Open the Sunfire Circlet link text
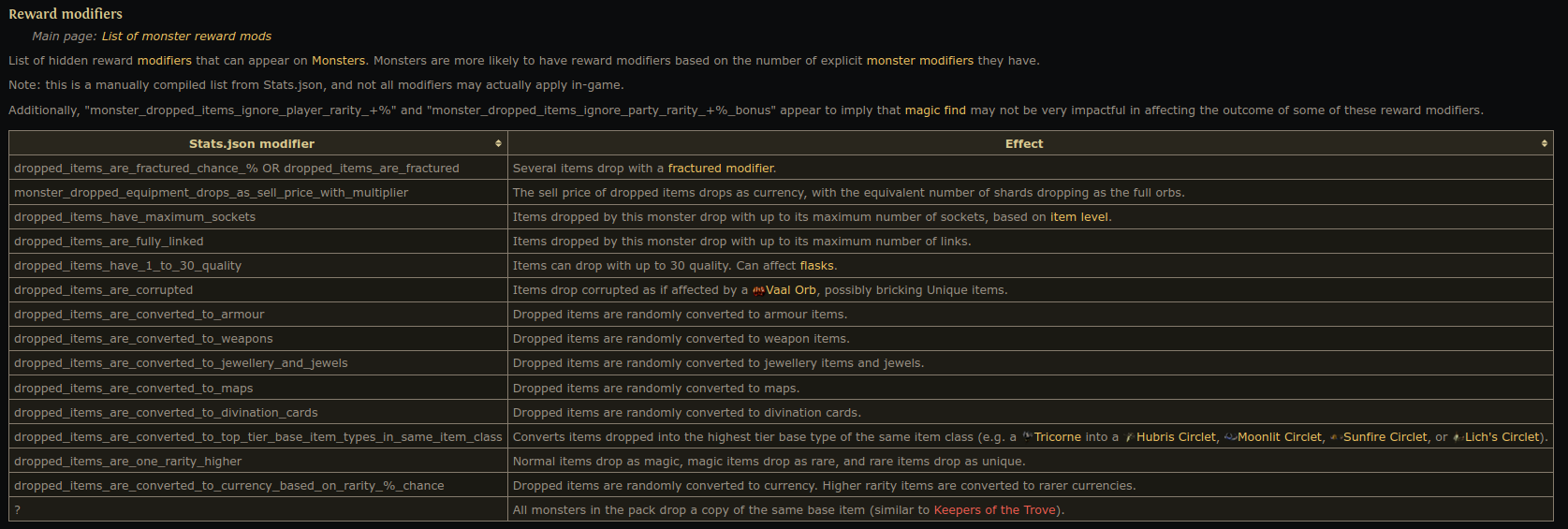This screenshot has height=529, width=1568. [1385, 437]
